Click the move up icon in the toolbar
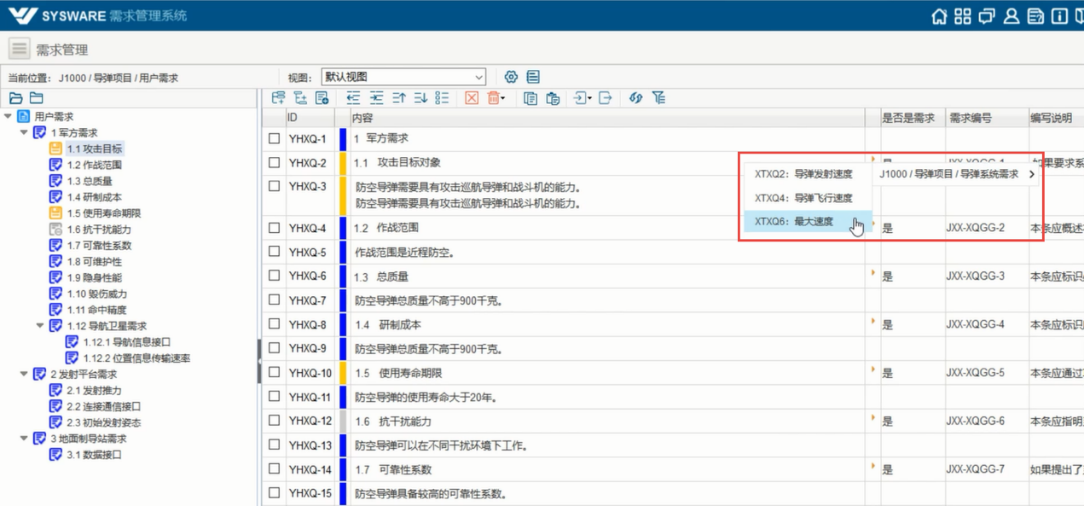This screenshot has height=506, width=1084. (399, 98)
